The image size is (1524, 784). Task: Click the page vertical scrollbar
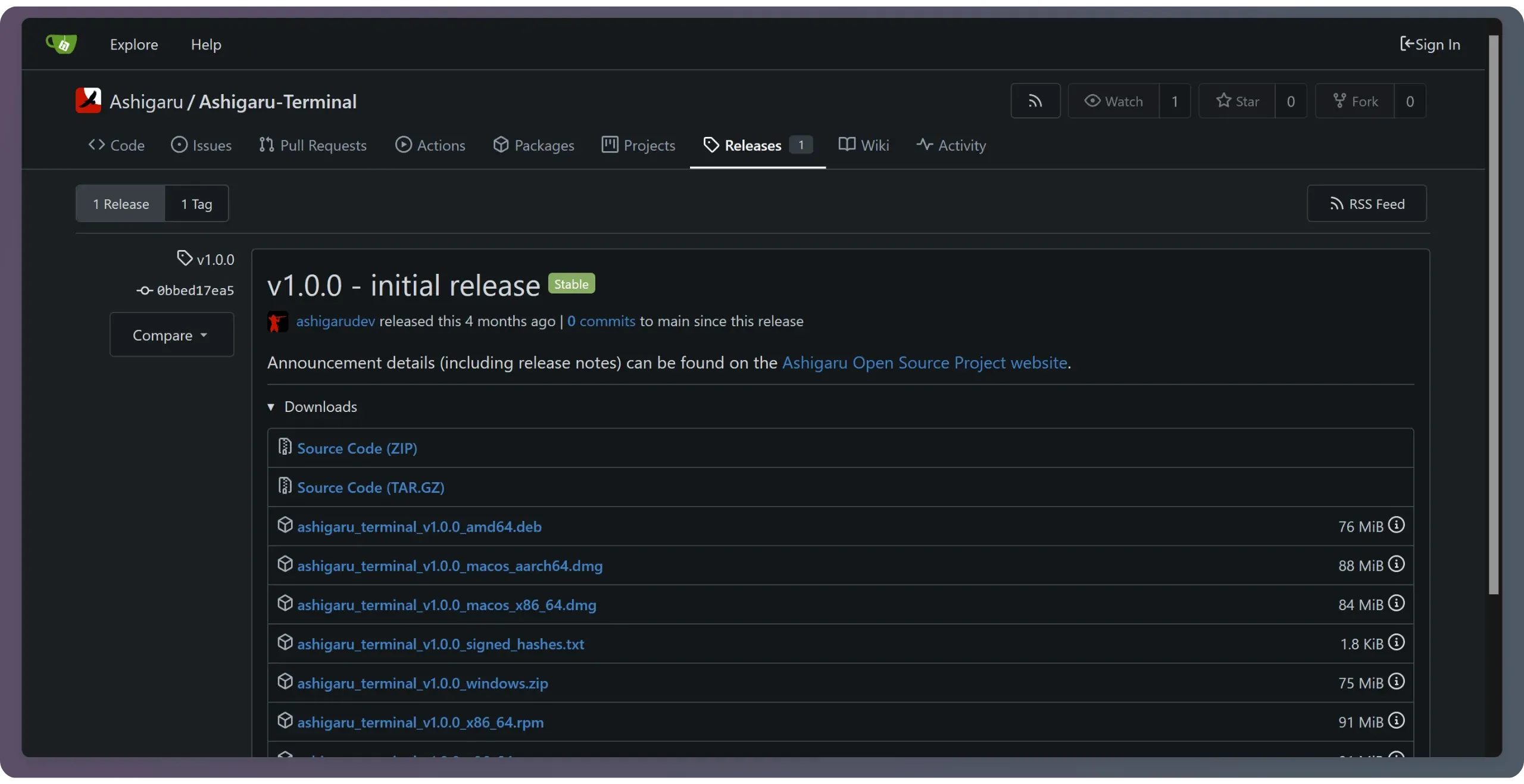(x=1493, y=315)
